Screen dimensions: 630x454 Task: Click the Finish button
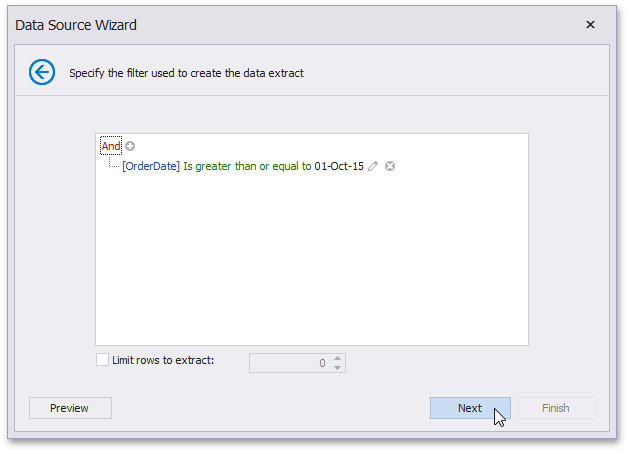[x=556, y=408]
